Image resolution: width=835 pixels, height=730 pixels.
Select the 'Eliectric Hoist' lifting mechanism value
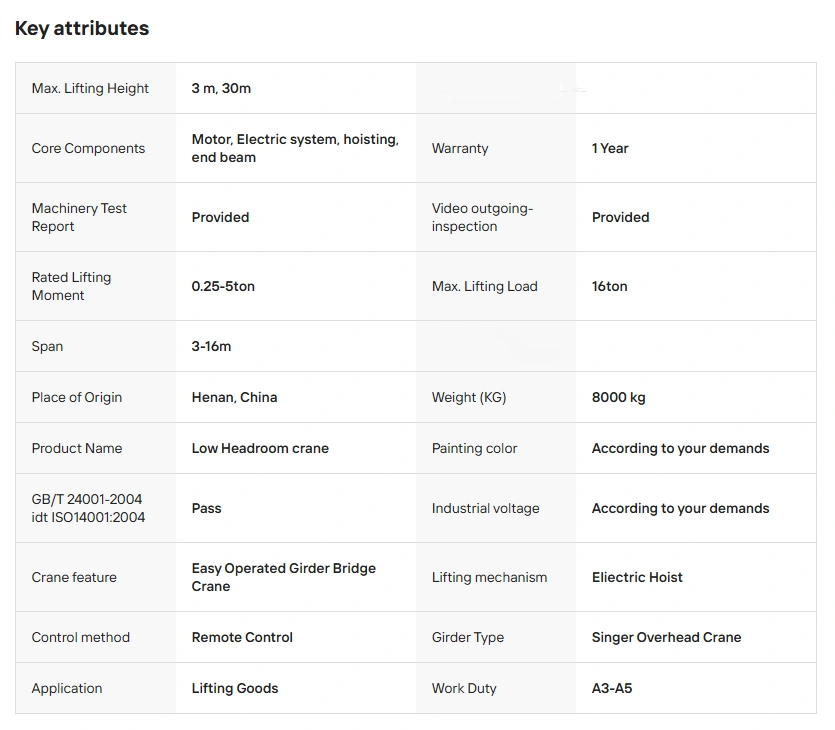pyautogui.click(x=637, y=577)
